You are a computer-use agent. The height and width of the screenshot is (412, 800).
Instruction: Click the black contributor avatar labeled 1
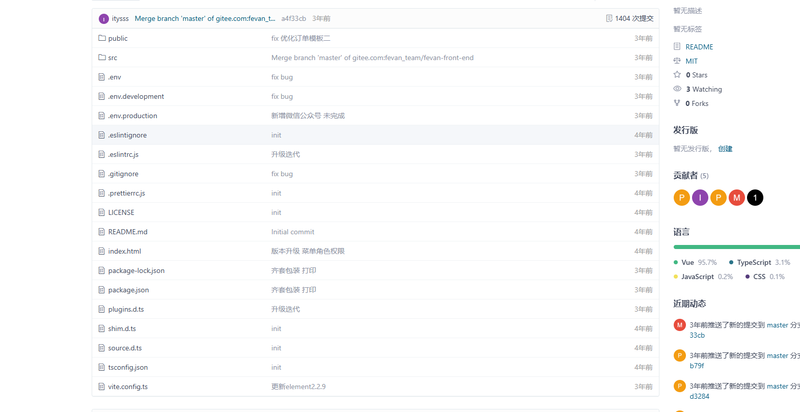[755, 197]
